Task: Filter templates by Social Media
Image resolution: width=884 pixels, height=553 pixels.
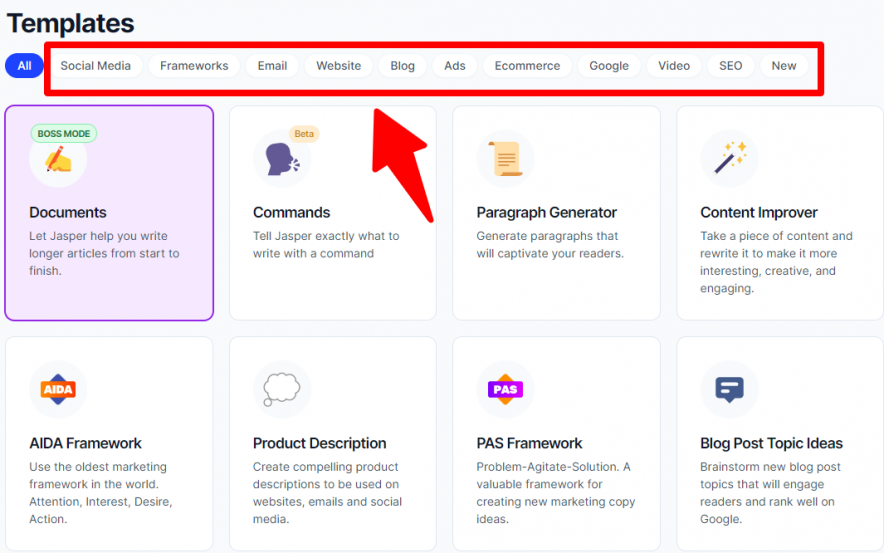Action: click(96, 66)
